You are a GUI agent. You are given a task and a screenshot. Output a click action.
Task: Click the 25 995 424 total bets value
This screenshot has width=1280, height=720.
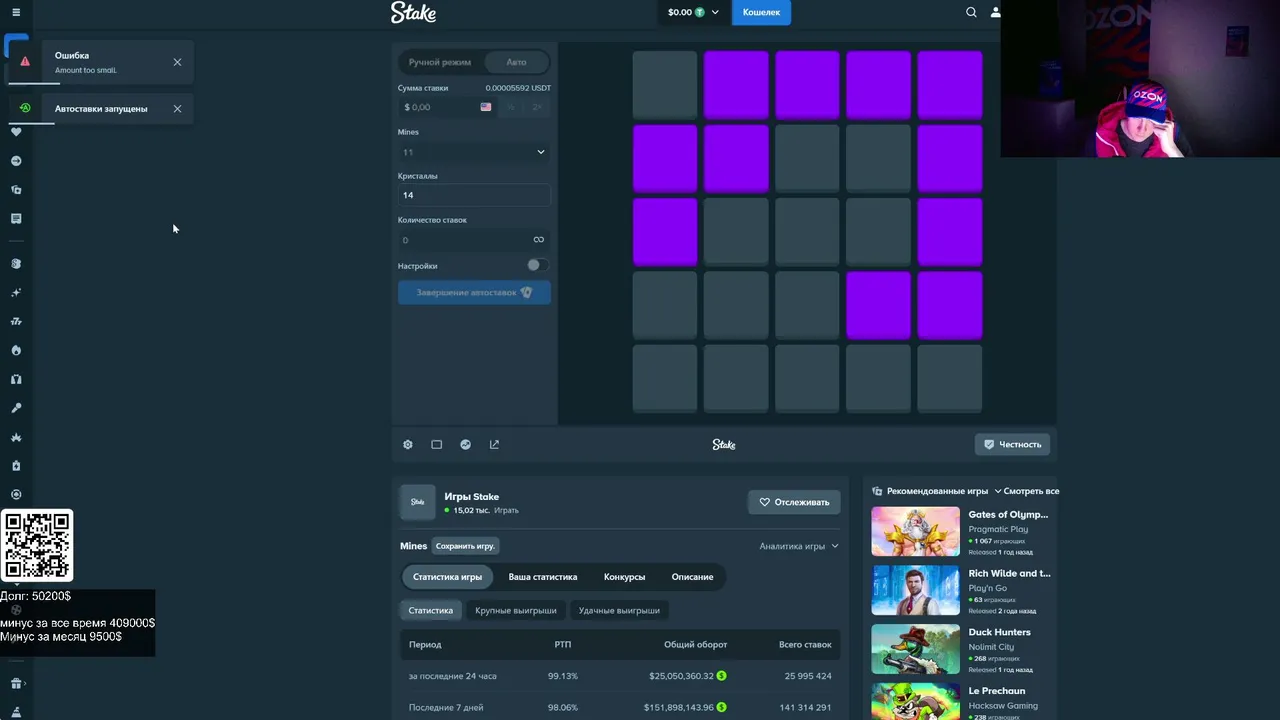tap(808, 676)
